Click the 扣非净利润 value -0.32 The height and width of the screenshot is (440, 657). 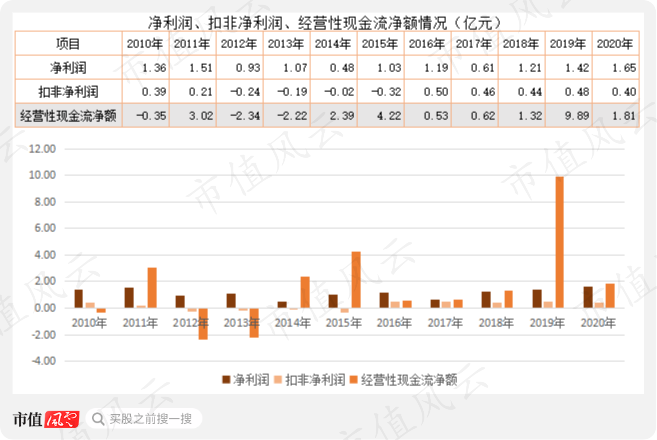[x=386, y=91]
